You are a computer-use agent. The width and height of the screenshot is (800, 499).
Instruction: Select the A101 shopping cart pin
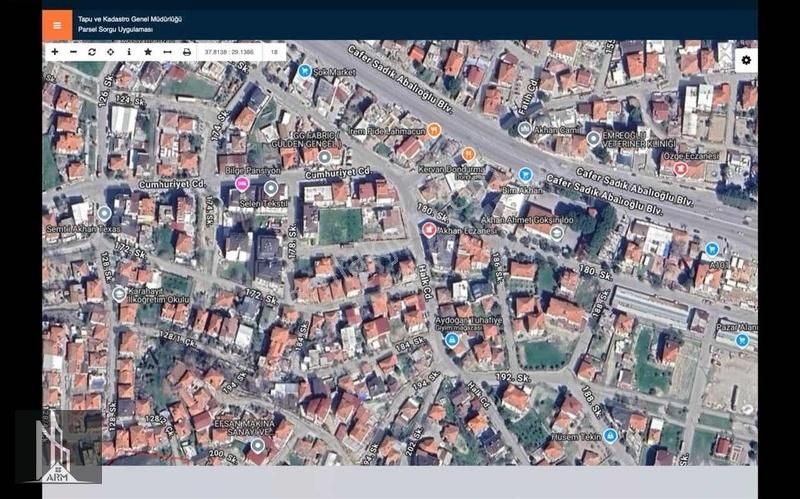coord(712,249)
